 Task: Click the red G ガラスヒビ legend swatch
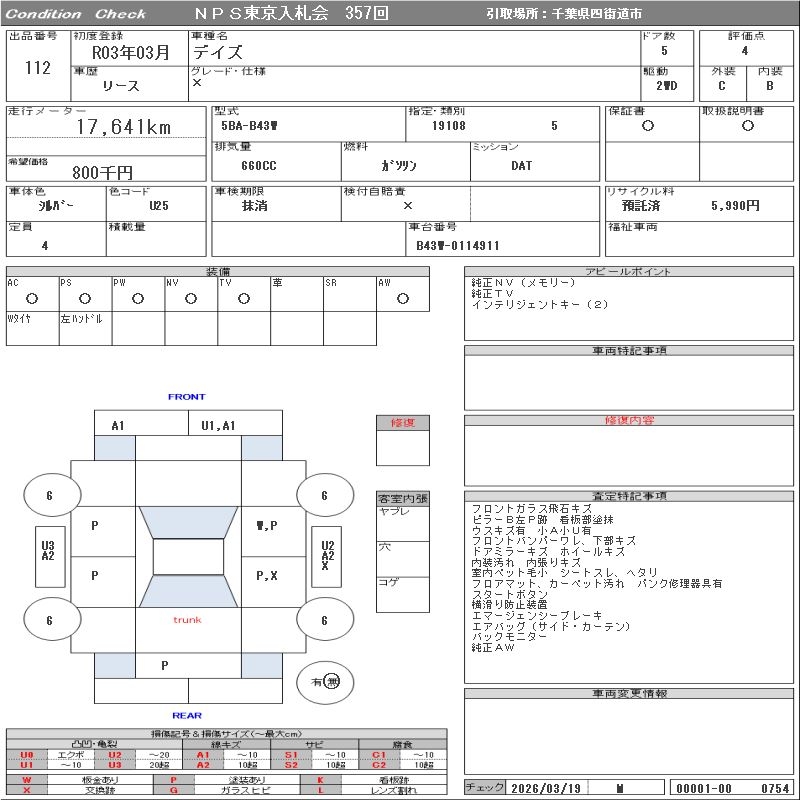pyautogui.click(x=173, y=790)
